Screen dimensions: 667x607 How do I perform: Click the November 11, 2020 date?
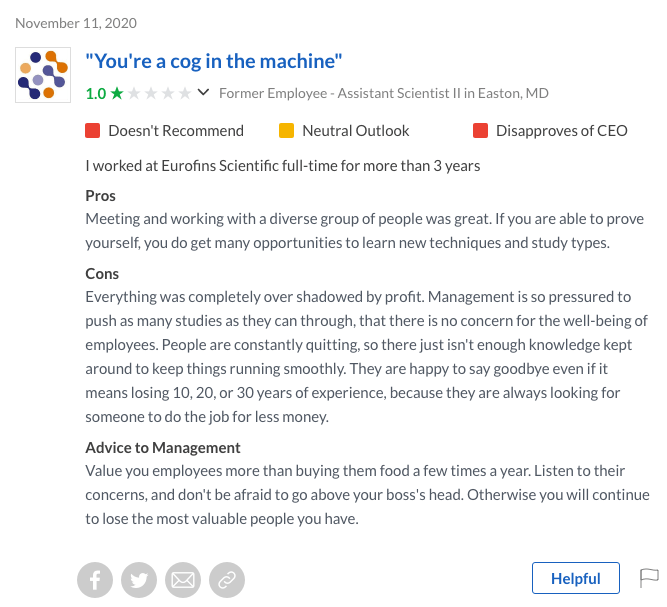point(77,23)
